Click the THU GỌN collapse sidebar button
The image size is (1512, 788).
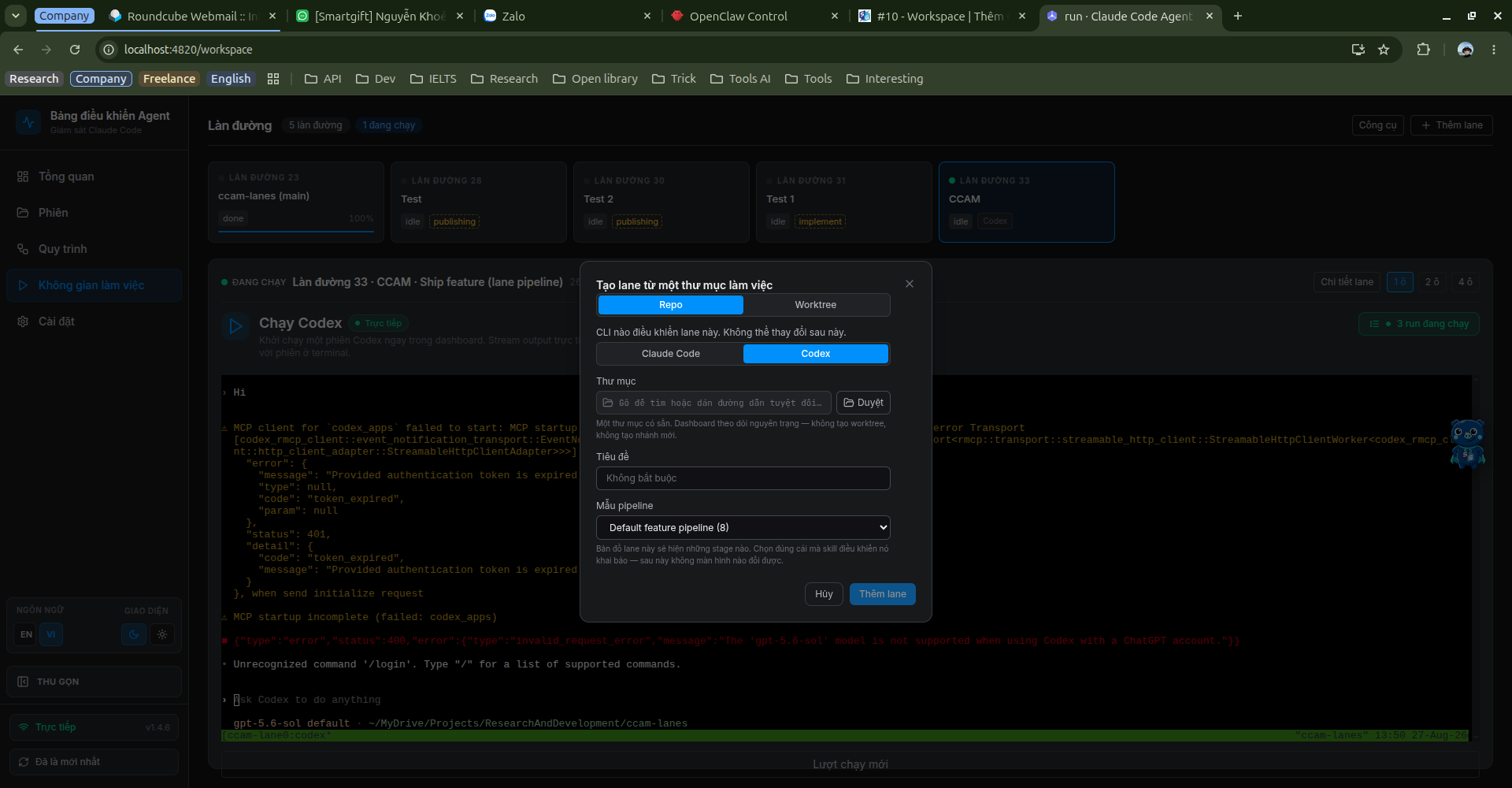tap(94, 682)
